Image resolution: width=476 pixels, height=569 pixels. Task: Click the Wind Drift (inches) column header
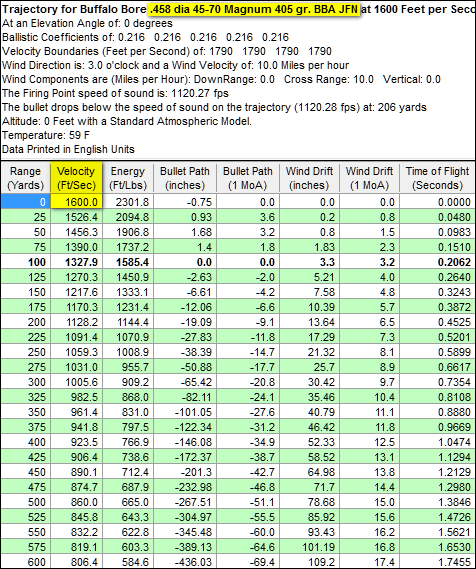click(x=309, y=178)
